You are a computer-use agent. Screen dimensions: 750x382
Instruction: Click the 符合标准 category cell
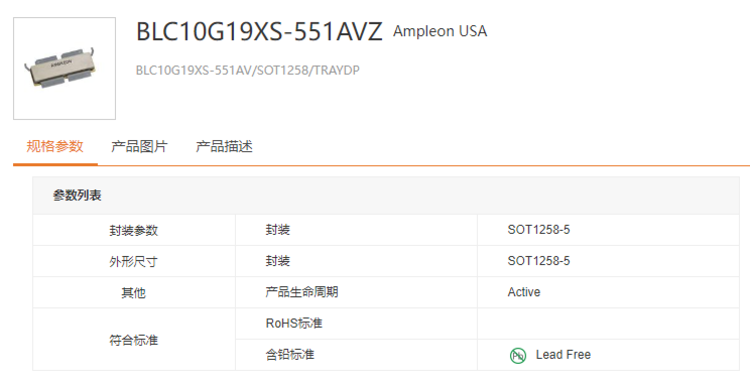133,340
